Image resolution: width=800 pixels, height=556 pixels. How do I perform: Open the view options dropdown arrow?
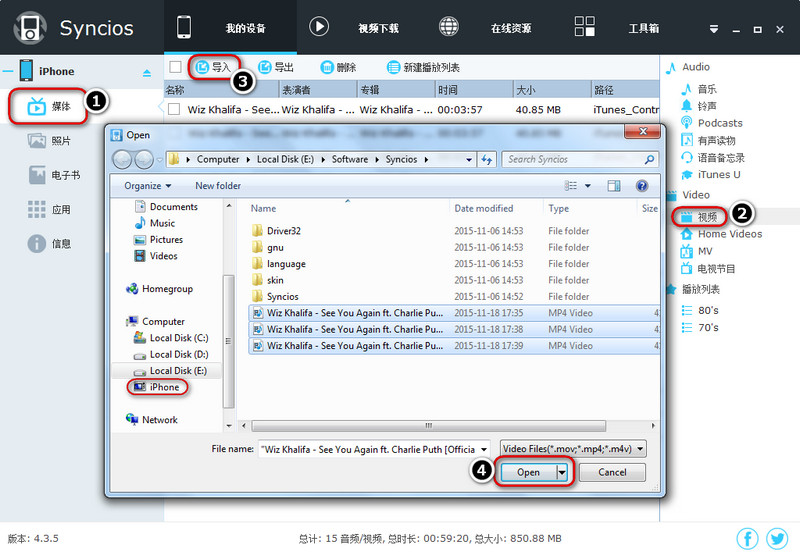pyautogui.click(x=588, y=186)
